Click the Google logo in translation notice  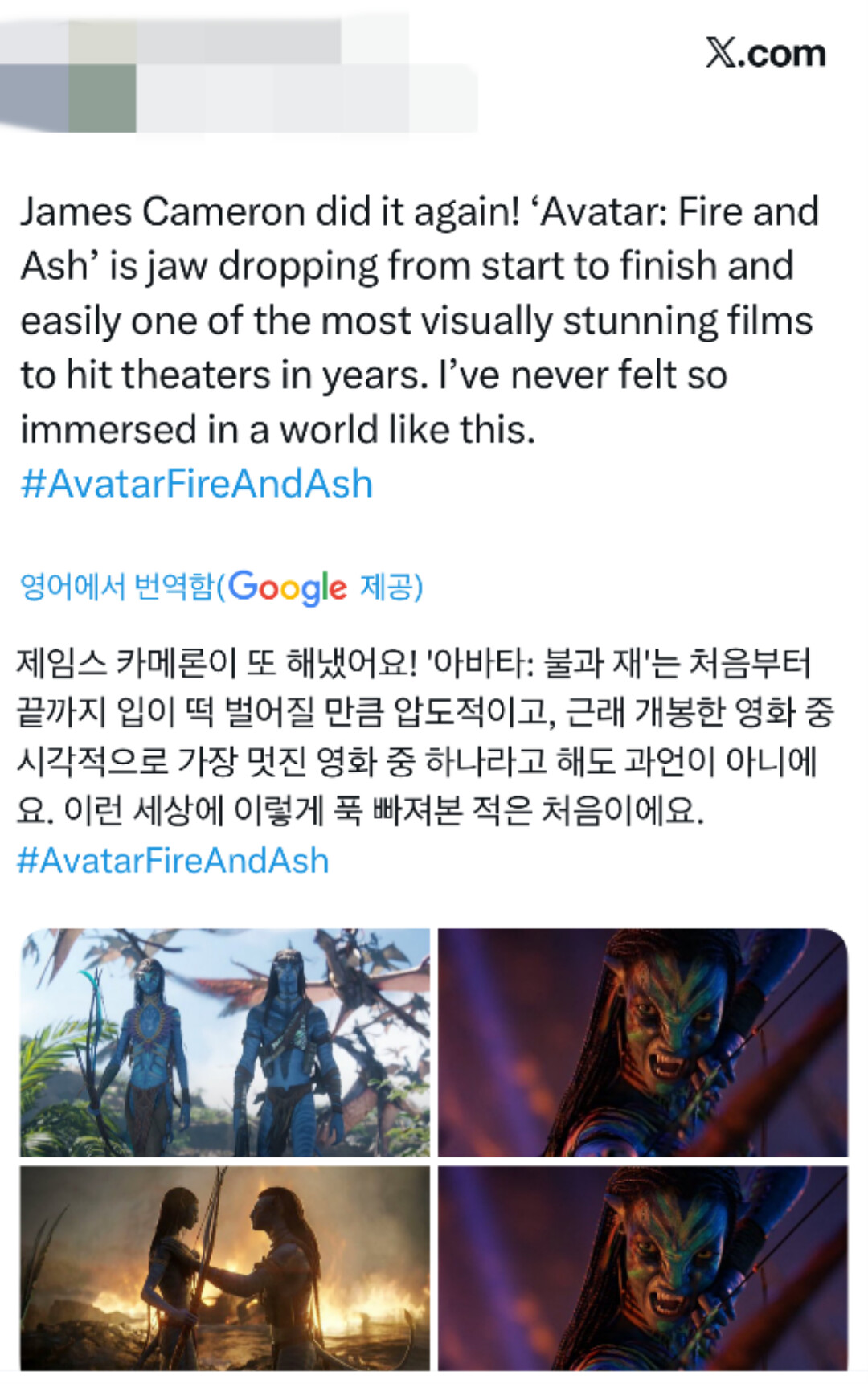pos(288,588)
